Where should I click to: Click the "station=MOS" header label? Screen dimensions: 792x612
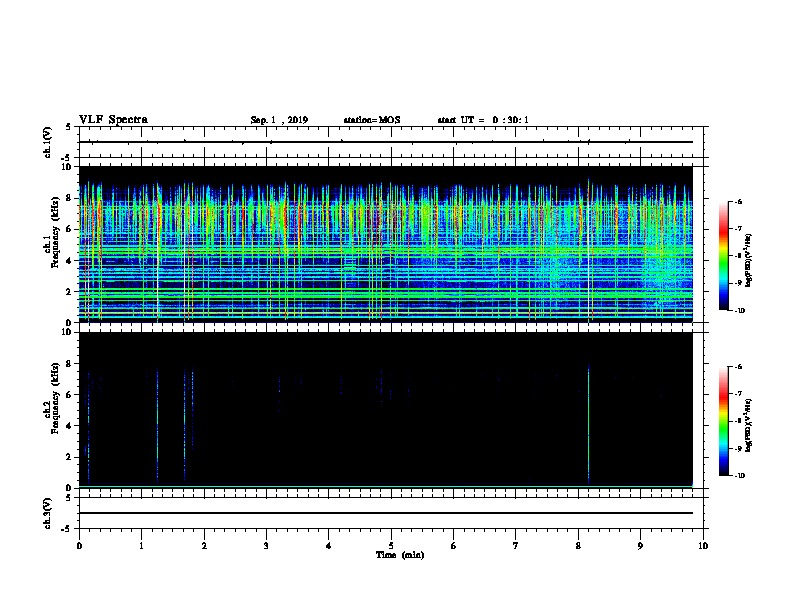[372, 120]
